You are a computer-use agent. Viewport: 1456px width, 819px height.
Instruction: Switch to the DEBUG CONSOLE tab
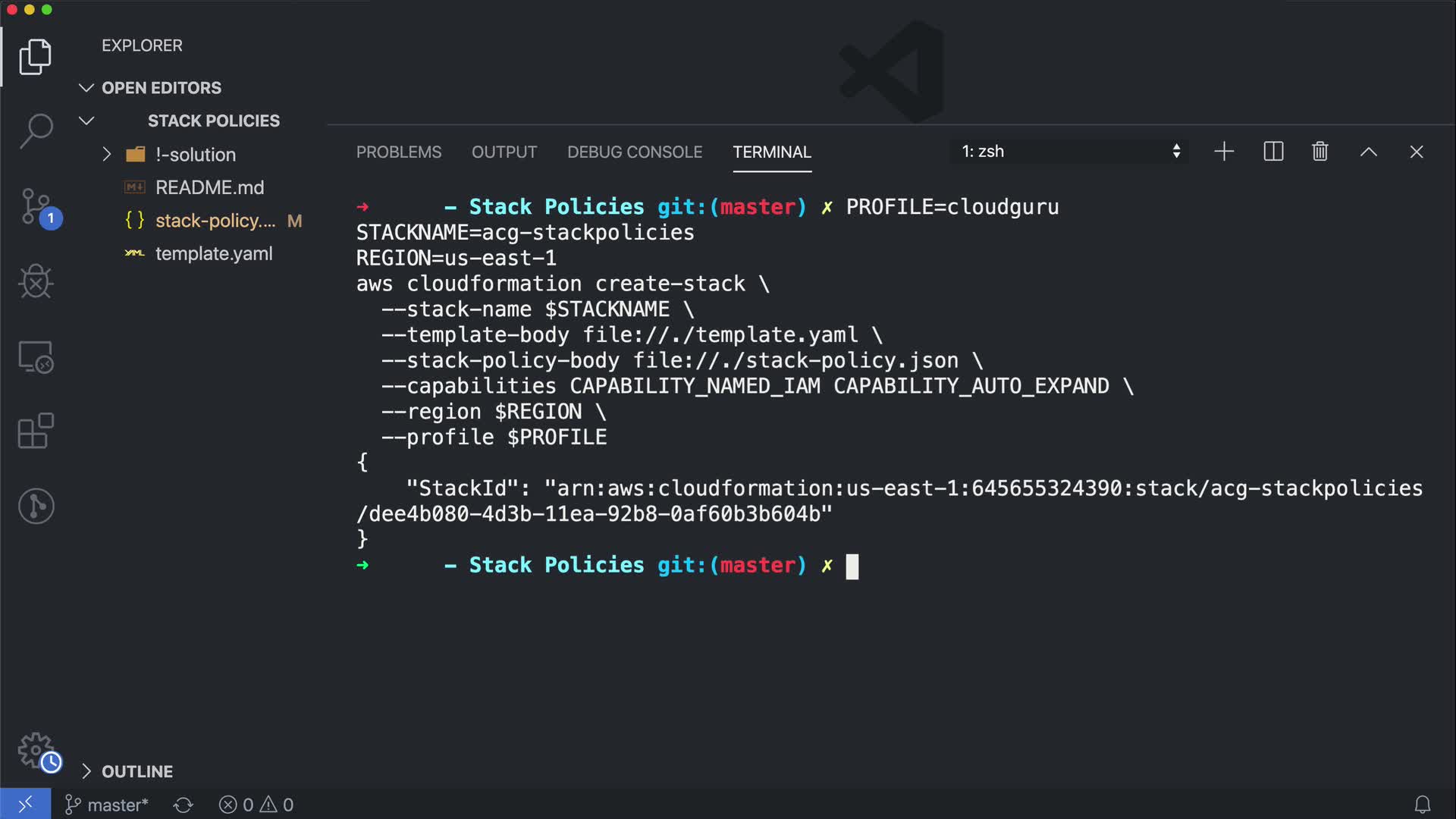(635, 152)
